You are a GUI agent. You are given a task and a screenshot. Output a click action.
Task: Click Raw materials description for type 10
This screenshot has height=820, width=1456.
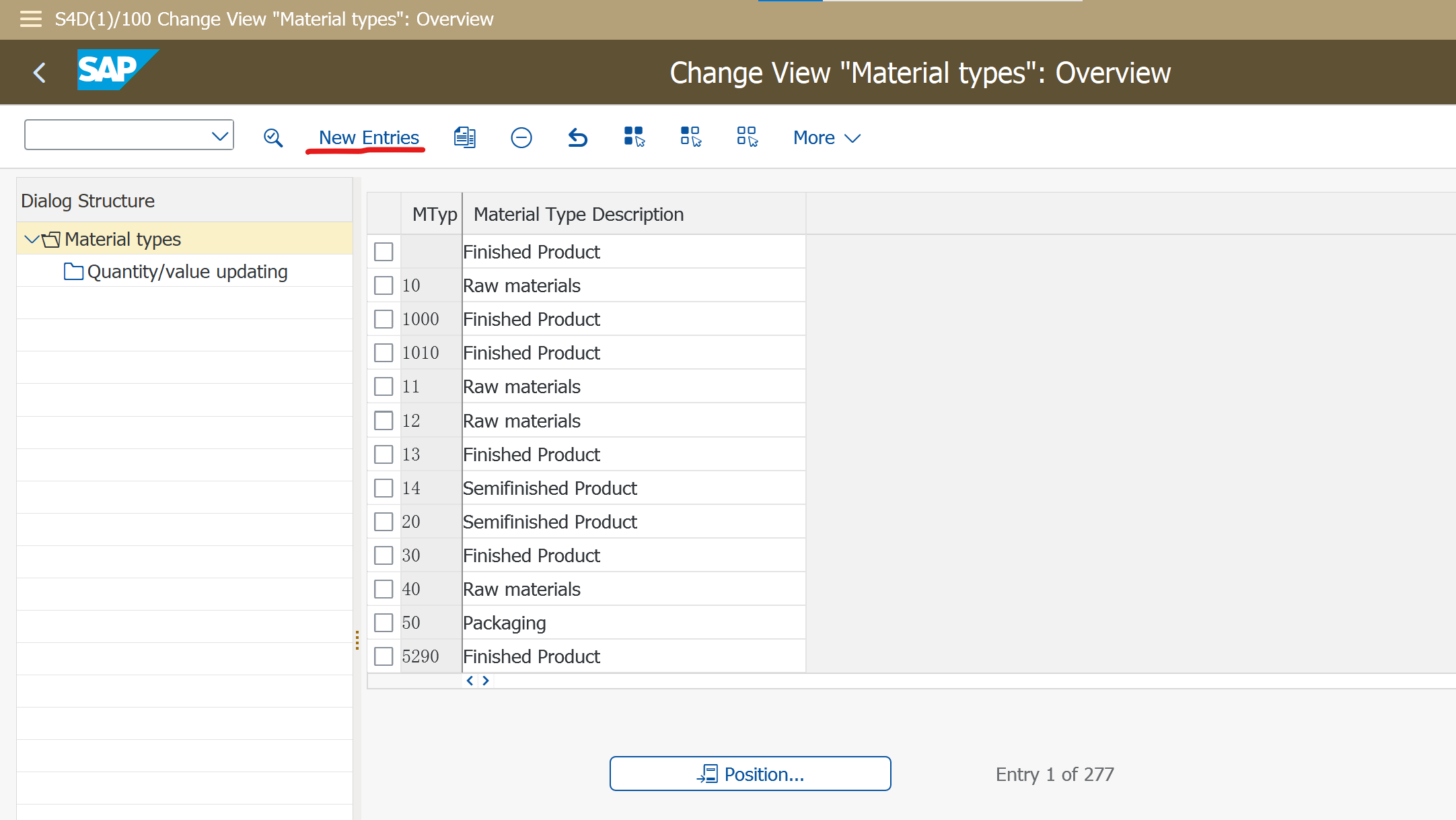[634, 285]
